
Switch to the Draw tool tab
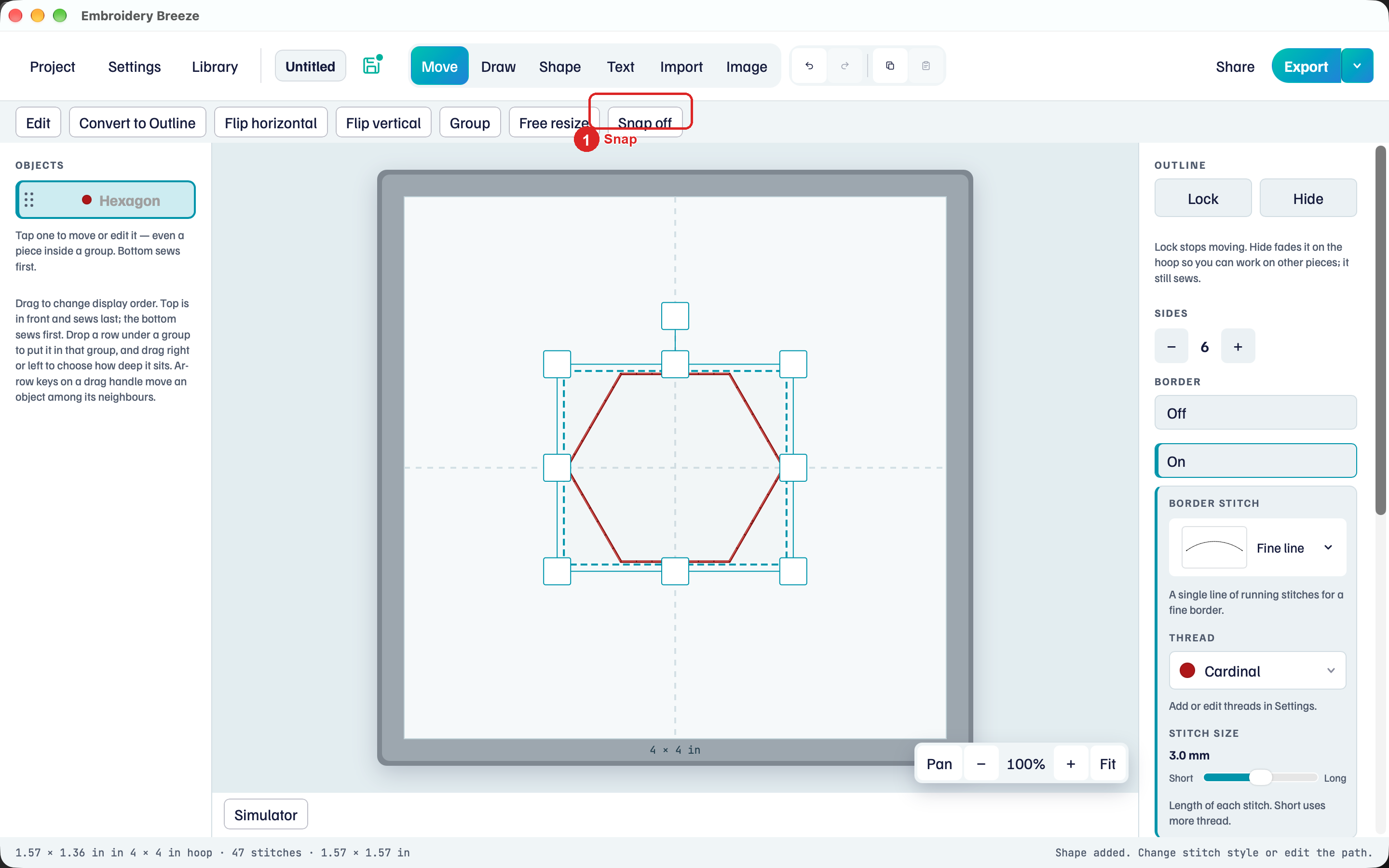tap(498, 66)
